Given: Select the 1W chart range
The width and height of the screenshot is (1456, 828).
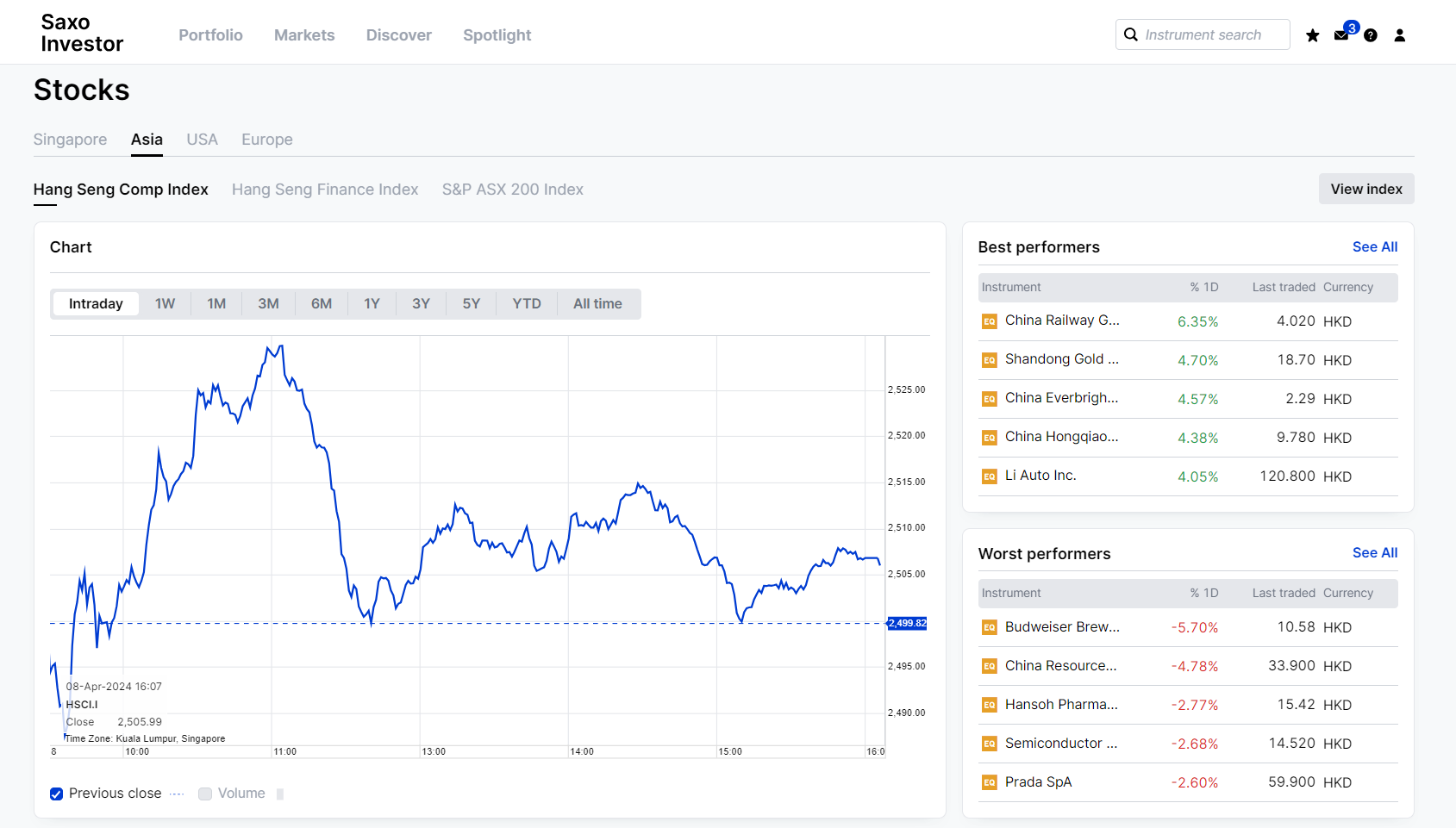Looking at the screenshot, I should click(165, 304).
